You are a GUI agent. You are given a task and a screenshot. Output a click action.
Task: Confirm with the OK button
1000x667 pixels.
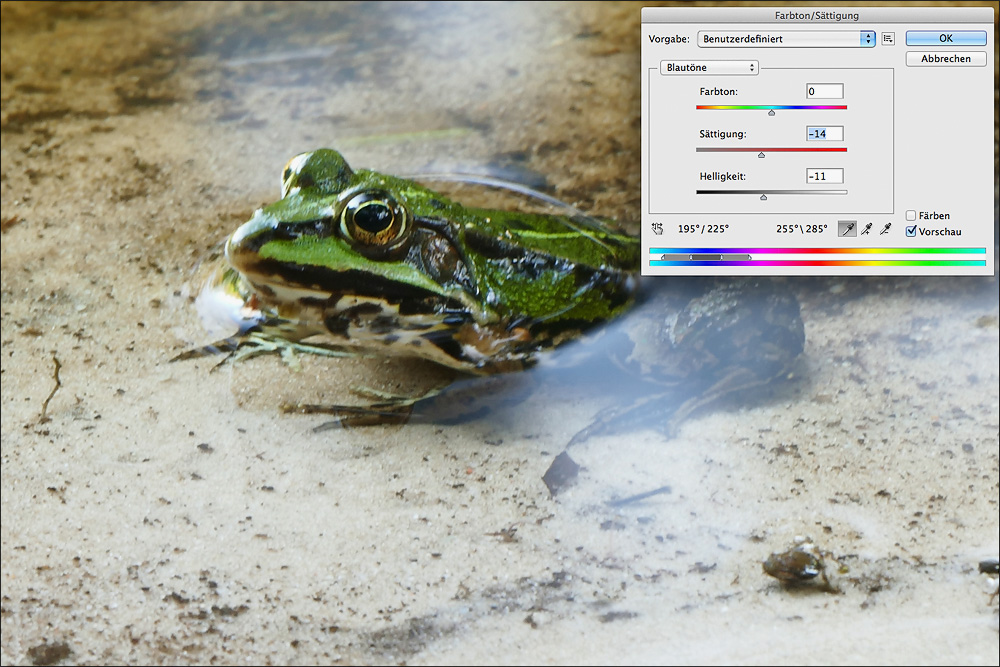946,38
